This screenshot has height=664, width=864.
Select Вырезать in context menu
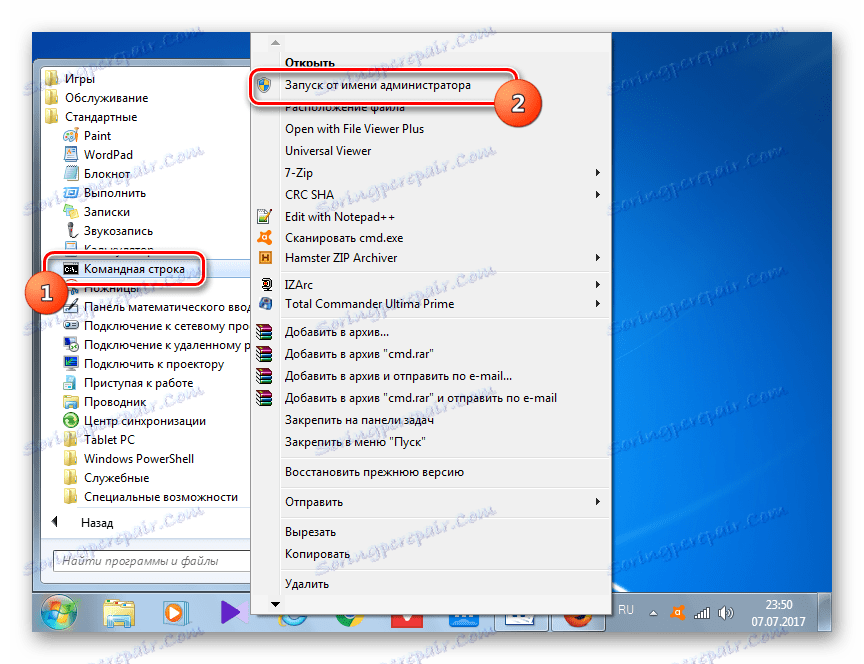coord(310,532)
